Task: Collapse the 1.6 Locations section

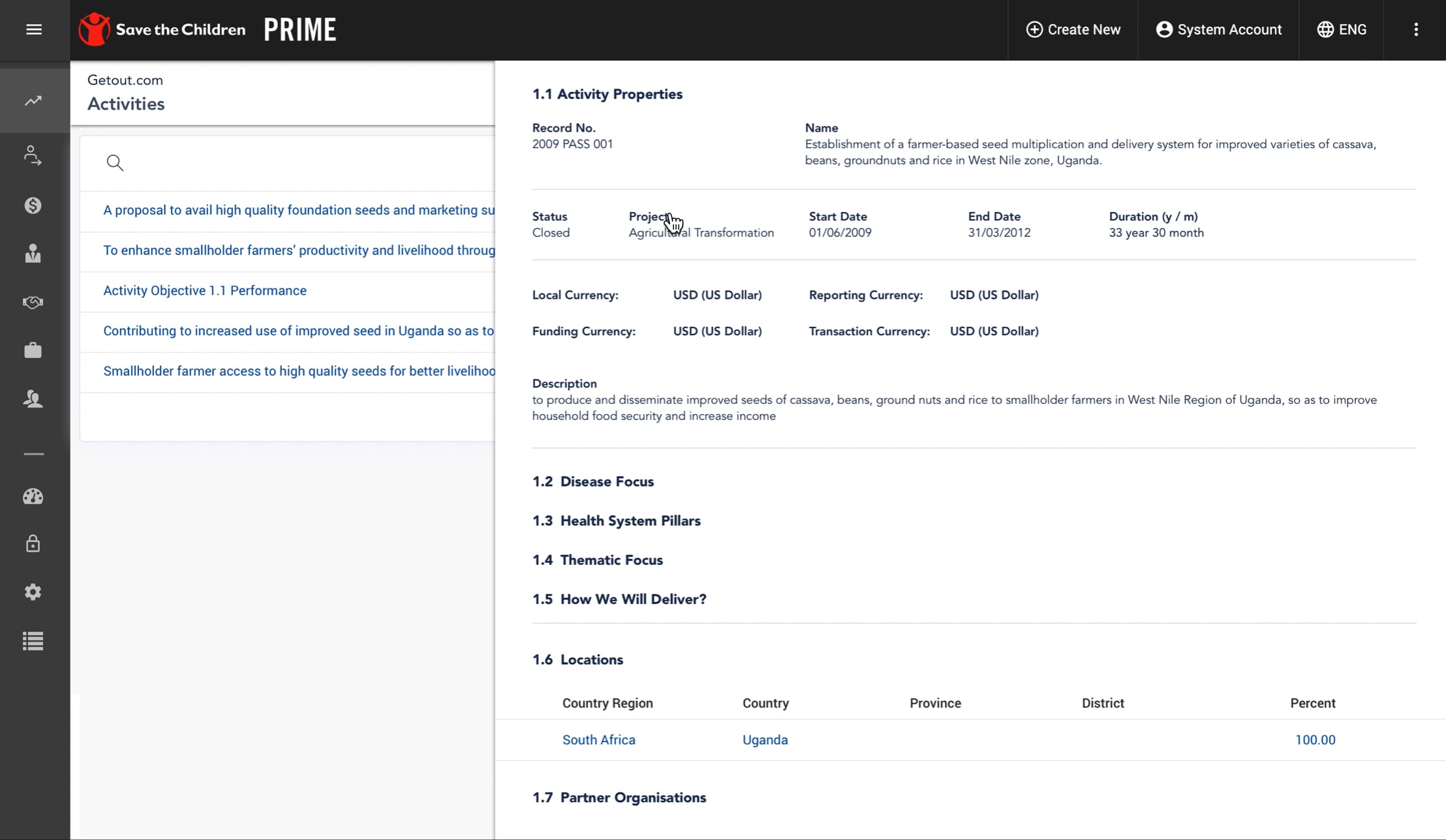Action: 577,659
